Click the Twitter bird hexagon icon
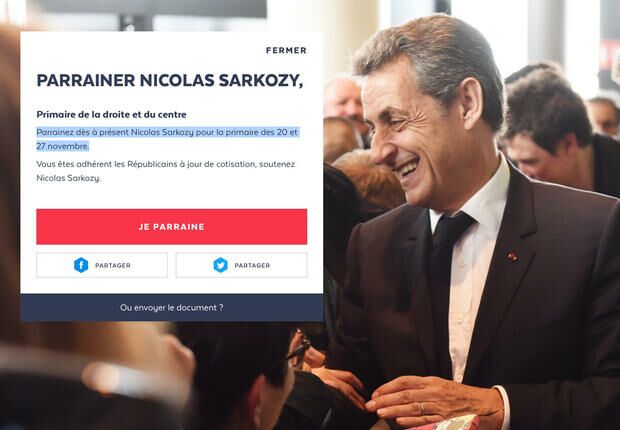 221,265
